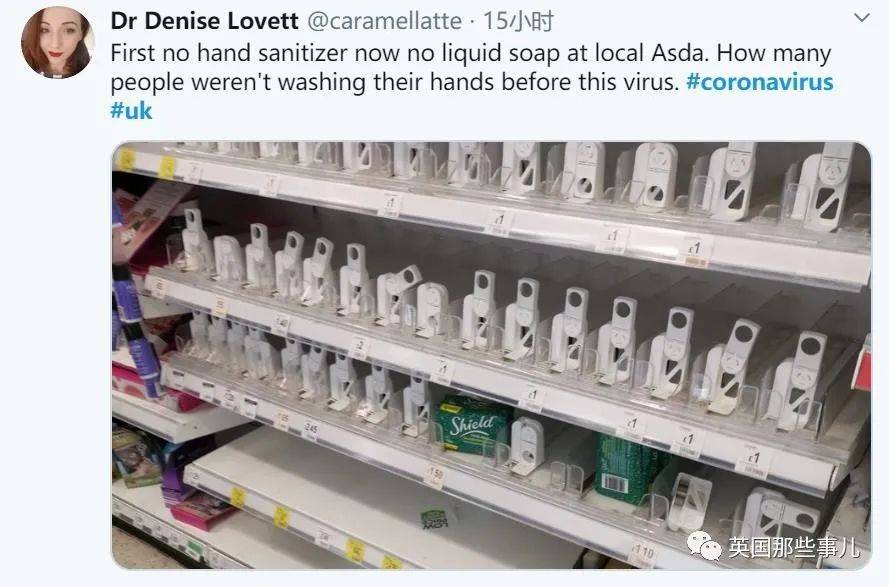The height and width of the screenshot is (587, 889).
Task: Click the 1.50 price label on shelf
Action: click(434, 474)
